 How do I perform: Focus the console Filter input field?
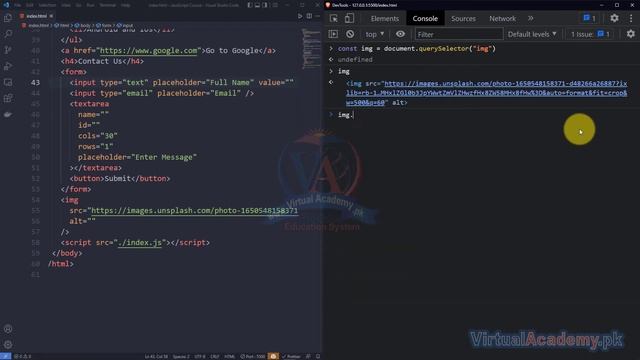(459, 34)
